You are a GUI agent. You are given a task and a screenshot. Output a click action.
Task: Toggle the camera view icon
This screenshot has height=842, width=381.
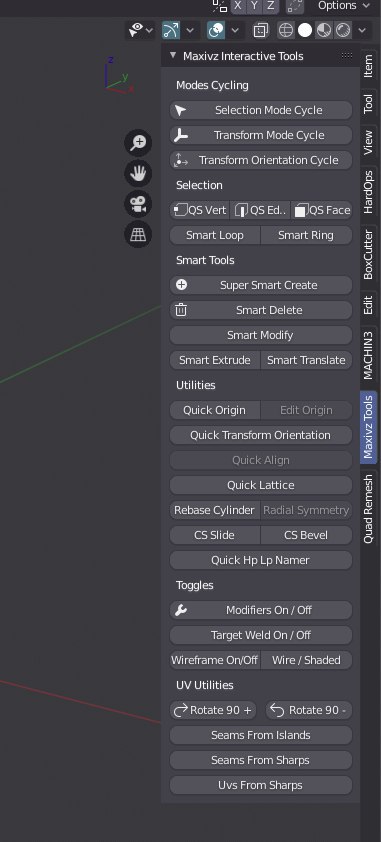coord(138,204)
